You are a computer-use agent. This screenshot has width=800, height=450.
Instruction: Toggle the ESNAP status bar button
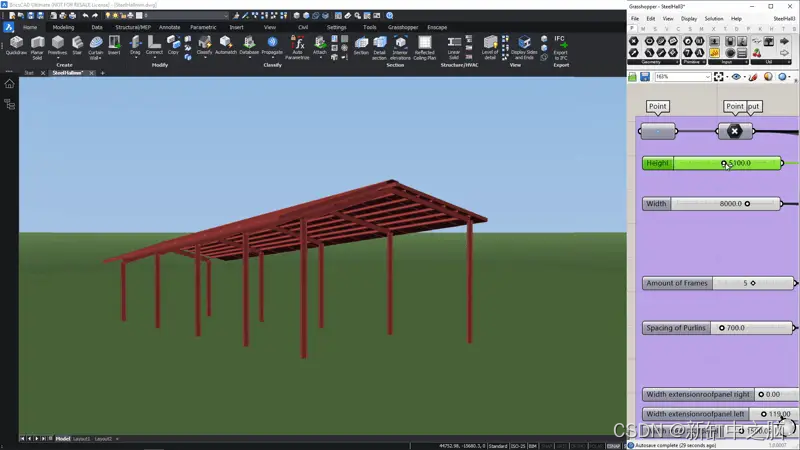[x=613, y=446]
